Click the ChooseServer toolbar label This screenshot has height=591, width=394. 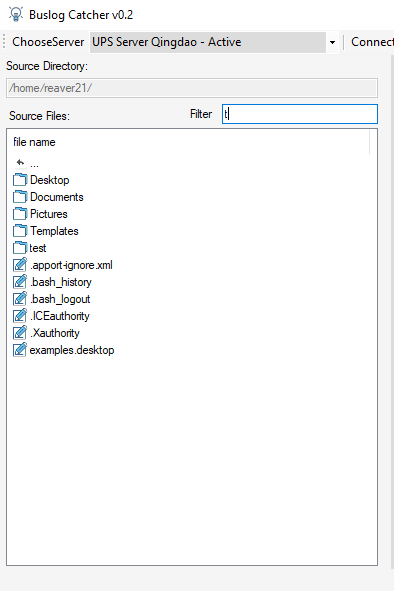coord(48,42)
